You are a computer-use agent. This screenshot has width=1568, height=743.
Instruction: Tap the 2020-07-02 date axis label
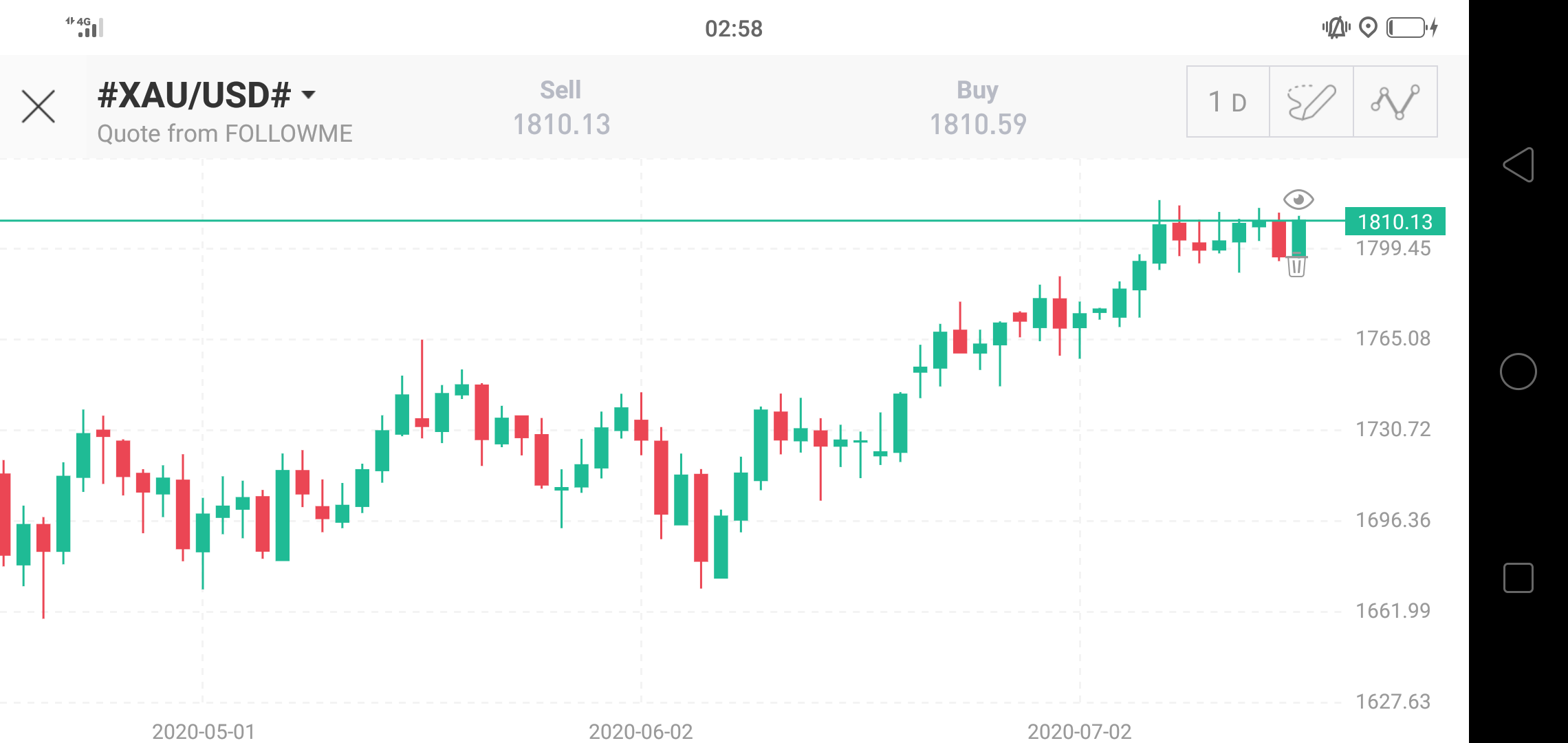pyautogui.click(x=1079, y=731)
